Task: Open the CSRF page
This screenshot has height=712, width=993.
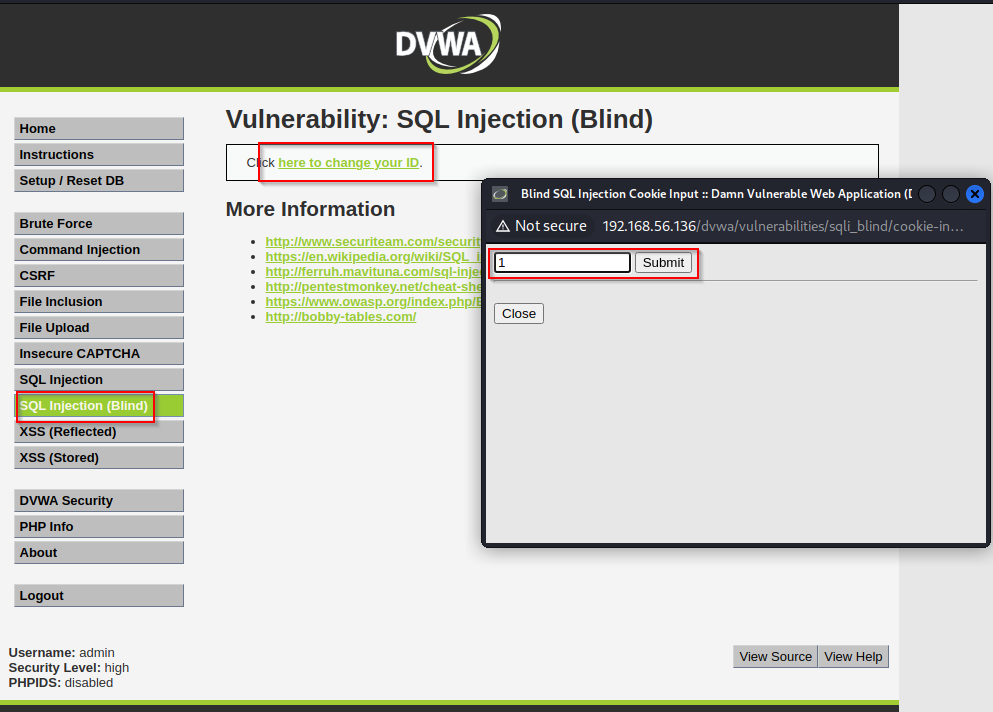Action: (99, 276)
